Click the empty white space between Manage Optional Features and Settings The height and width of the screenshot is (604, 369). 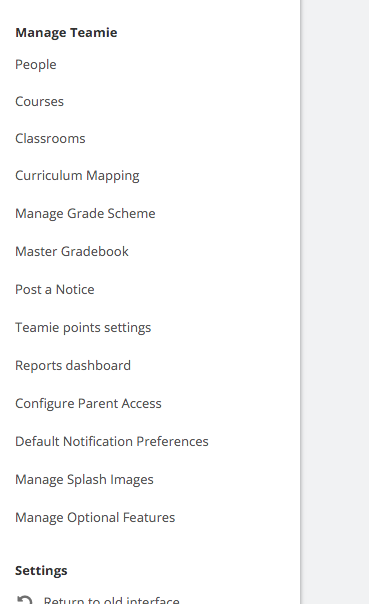point(150,544)
